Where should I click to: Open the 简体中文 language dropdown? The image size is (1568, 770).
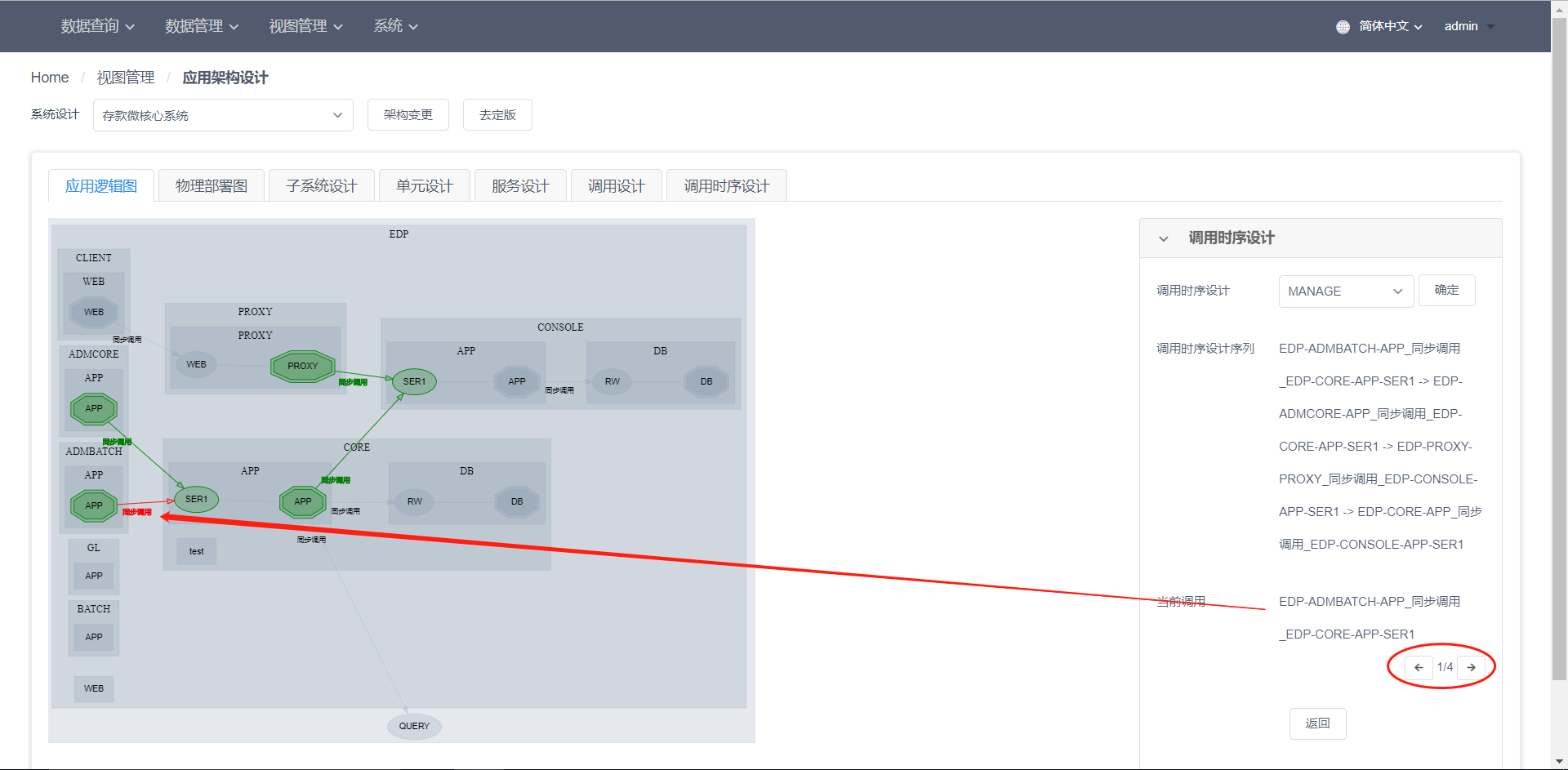coord(1391,26)
